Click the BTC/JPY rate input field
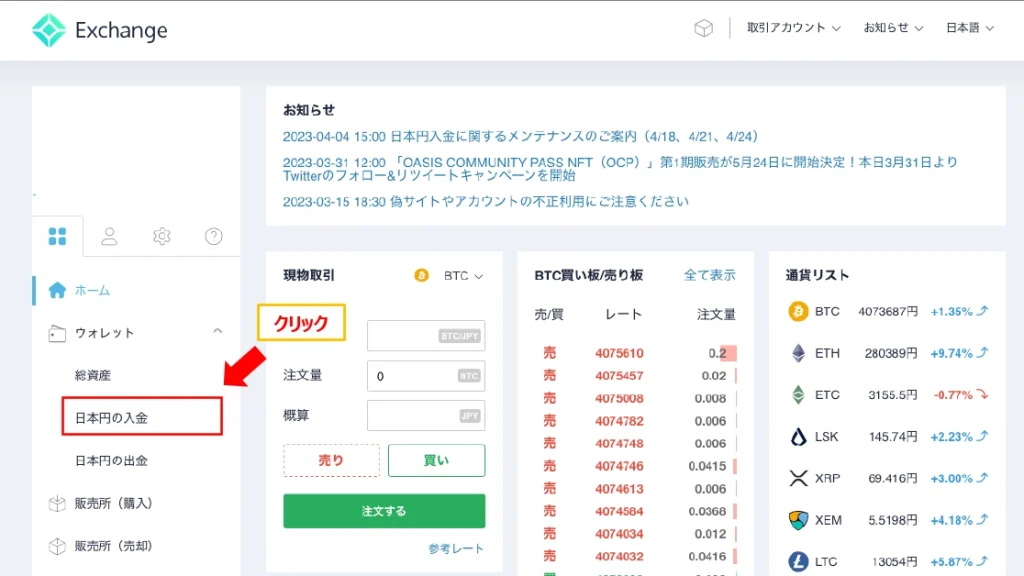Screen dimensions: 1024x576 click(426, 336)
